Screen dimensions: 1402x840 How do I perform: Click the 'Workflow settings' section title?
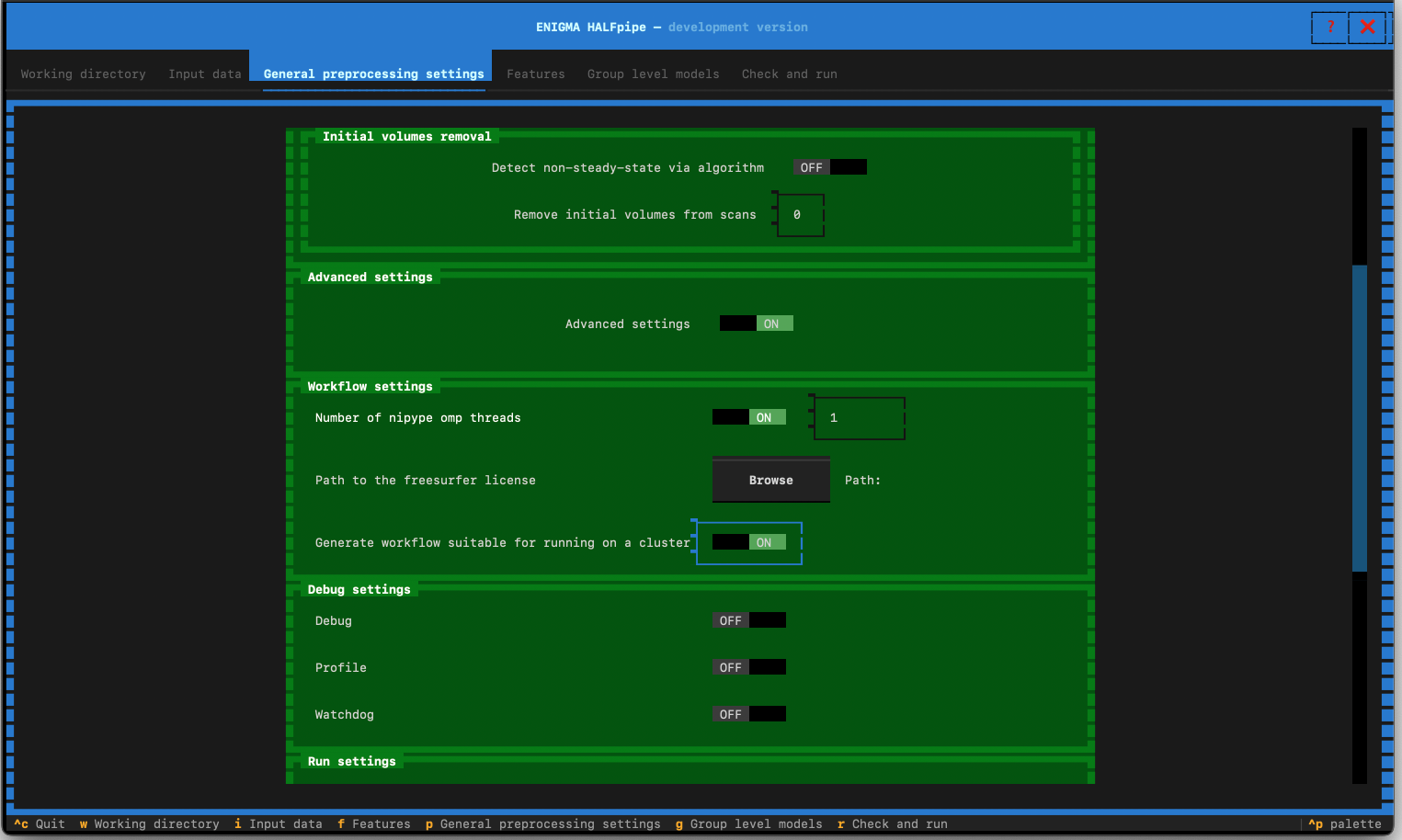click(x=370, y=386)
